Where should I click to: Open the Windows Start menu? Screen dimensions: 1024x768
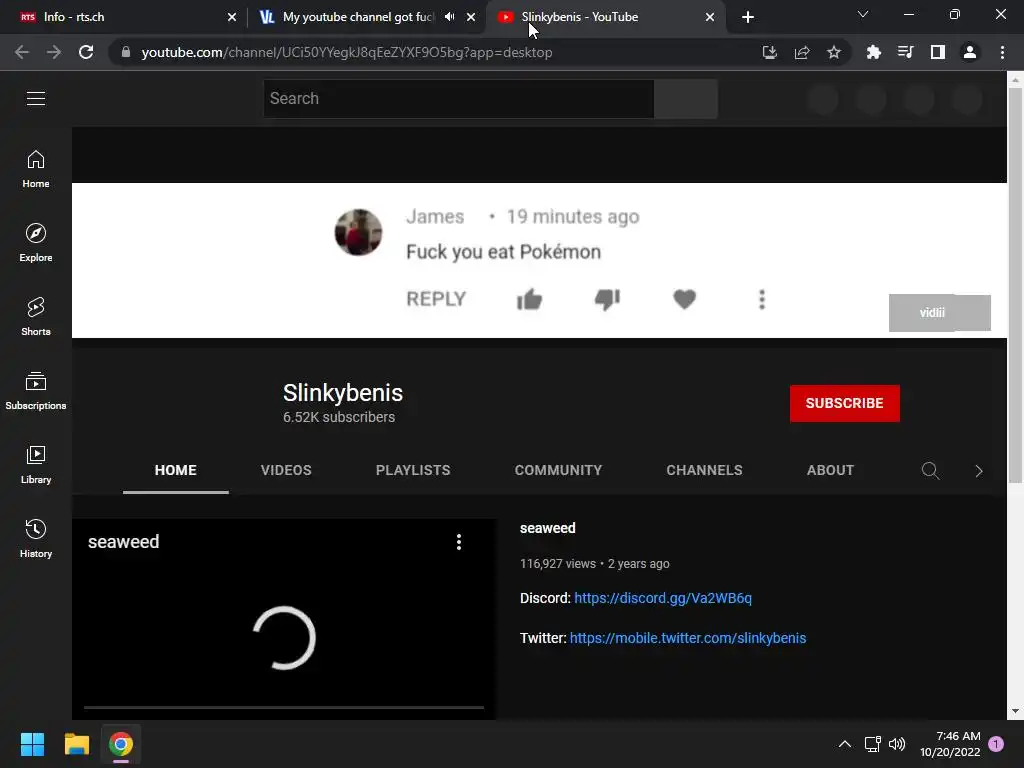(32, 744)
